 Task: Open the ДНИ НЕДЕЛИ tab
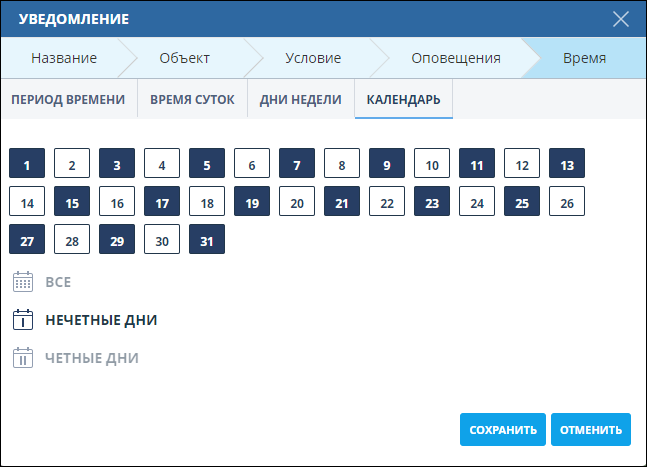click(300, 99)
